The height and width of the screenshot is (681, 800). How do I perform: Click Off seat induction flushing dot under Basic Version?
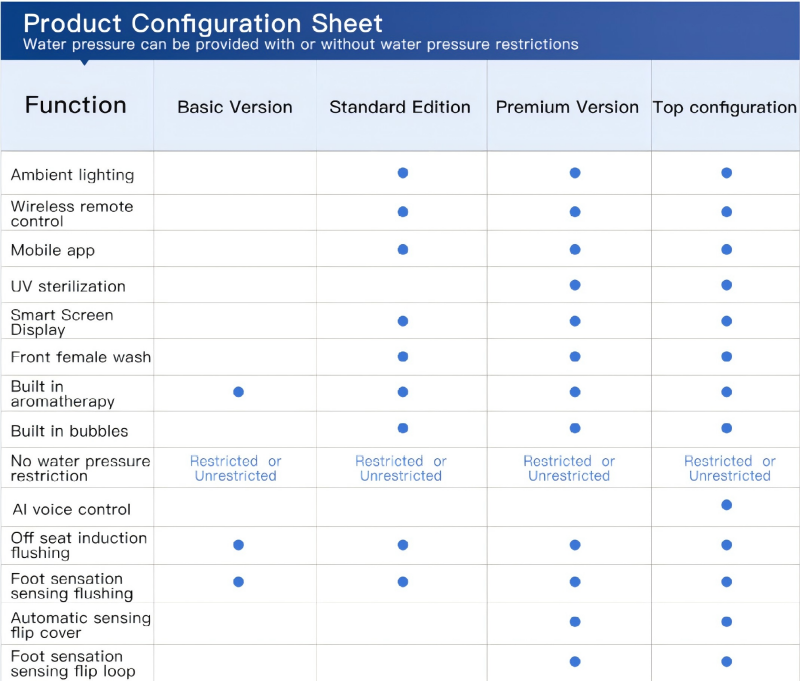point(238,545)
